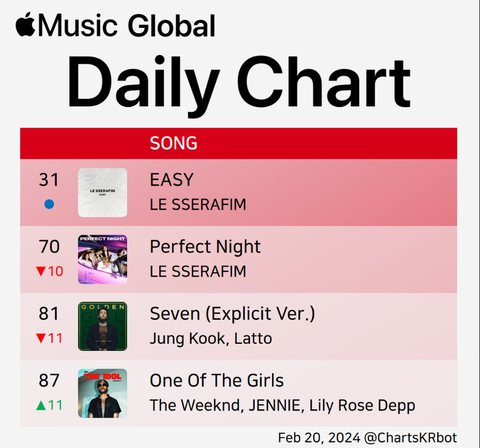This screenshot has width=480, height=448.
Task: Click the Daily Chart heading
Action: click(x=239, y=83)
